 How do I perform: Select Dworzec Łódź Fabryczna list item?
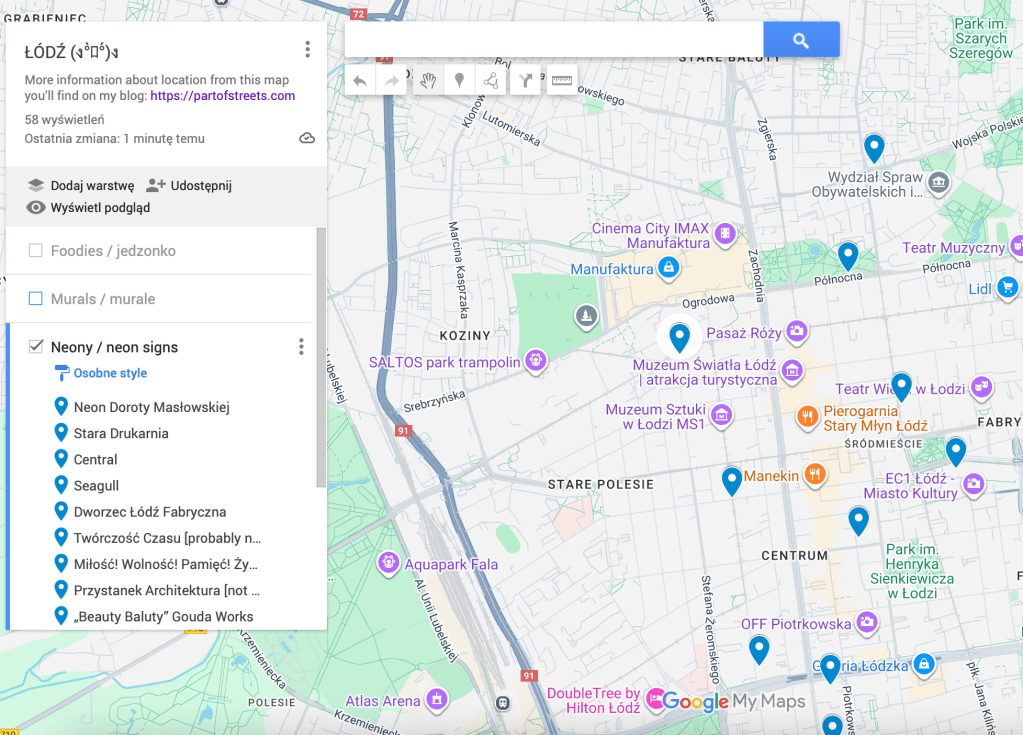(149, 512)
